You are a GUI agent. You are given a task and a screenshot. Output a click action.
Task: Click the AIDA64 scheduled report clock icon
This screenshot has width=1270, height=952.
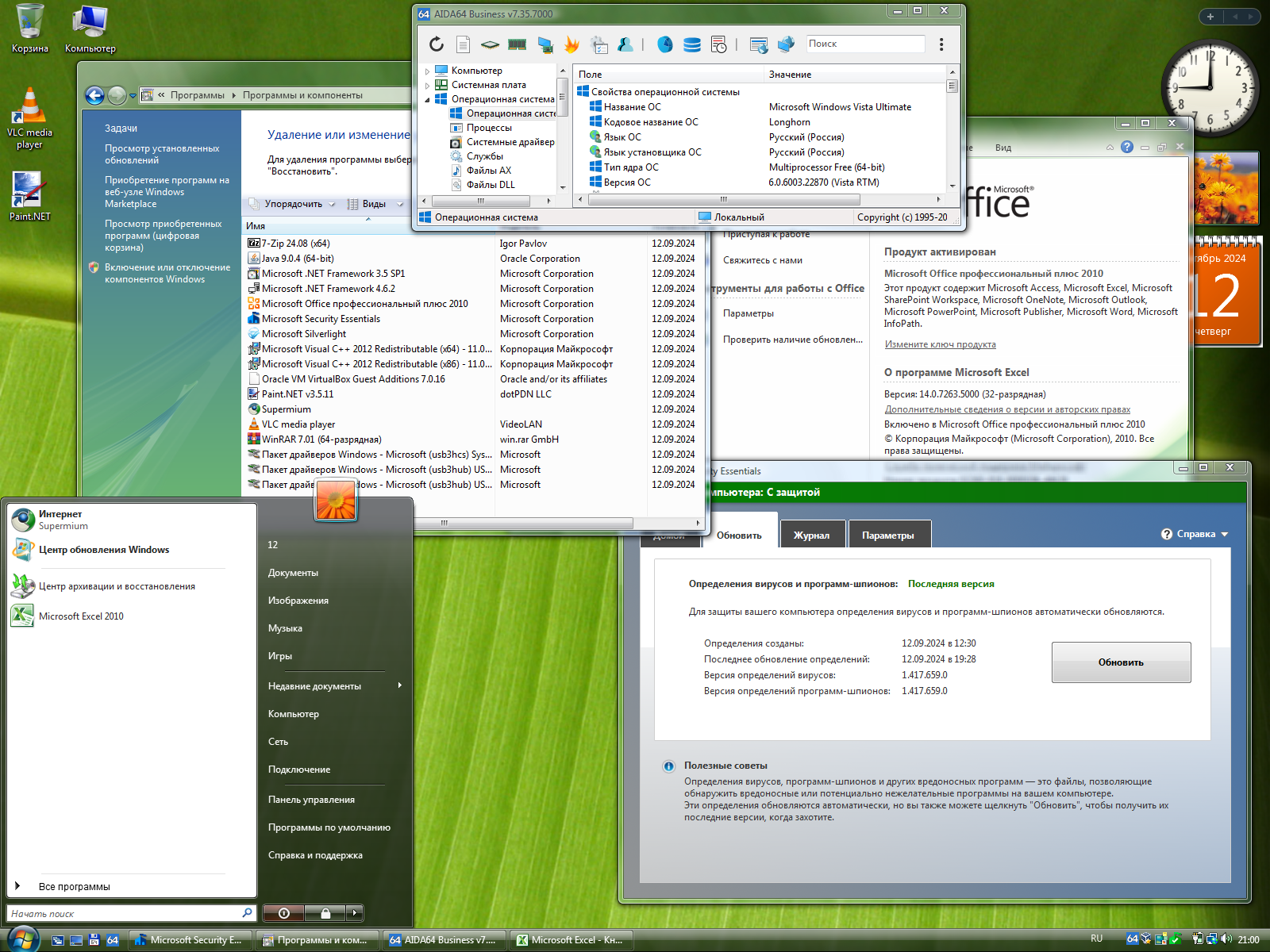pos(719,44)
